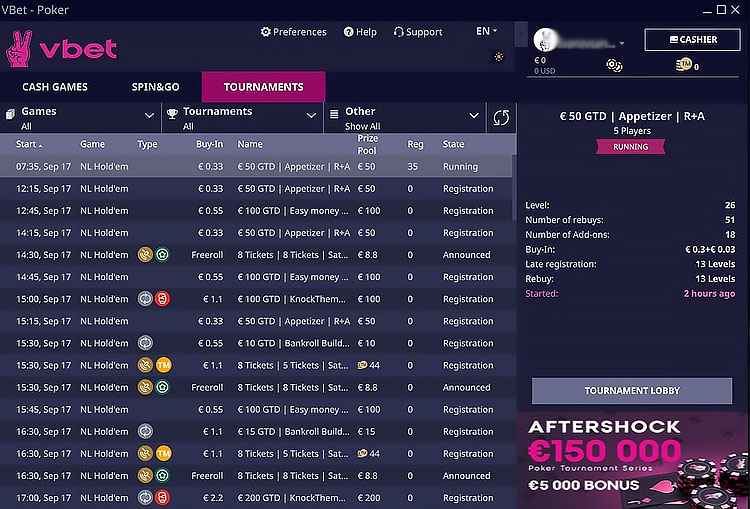The width and height of the screenshot is (750, 509).
Task: Open the EN language selector
Action: [485, 32]
